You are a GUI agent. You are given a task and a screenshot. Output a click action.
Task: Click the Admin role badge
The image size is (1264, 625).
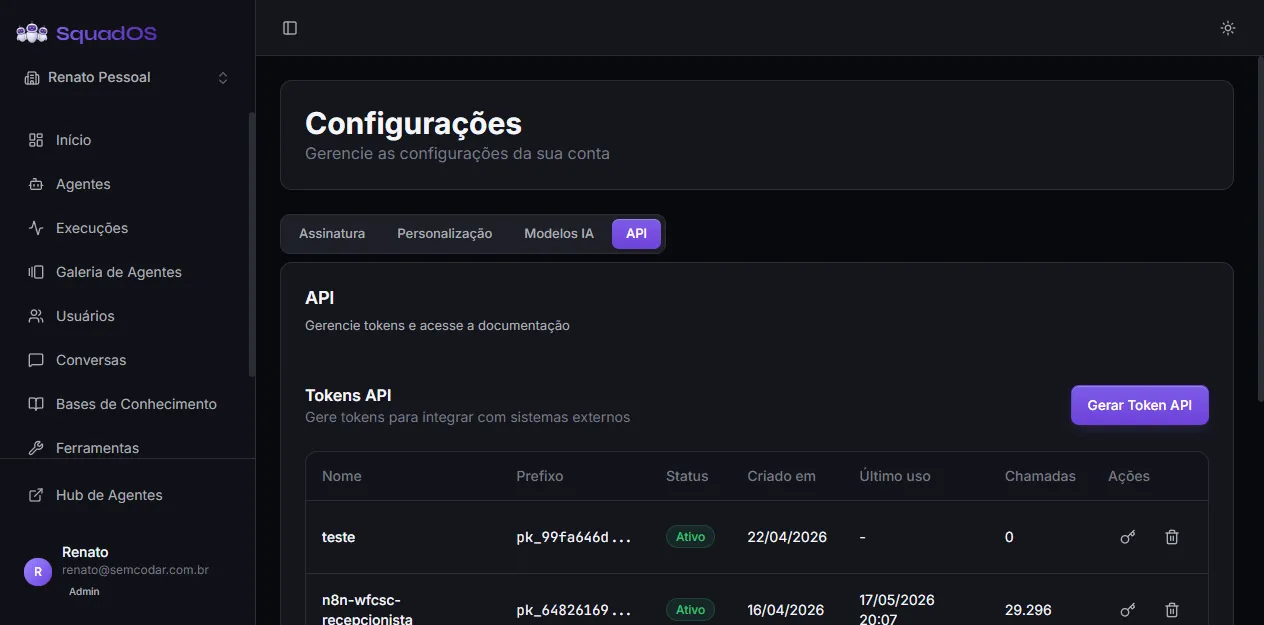point(84,591)
